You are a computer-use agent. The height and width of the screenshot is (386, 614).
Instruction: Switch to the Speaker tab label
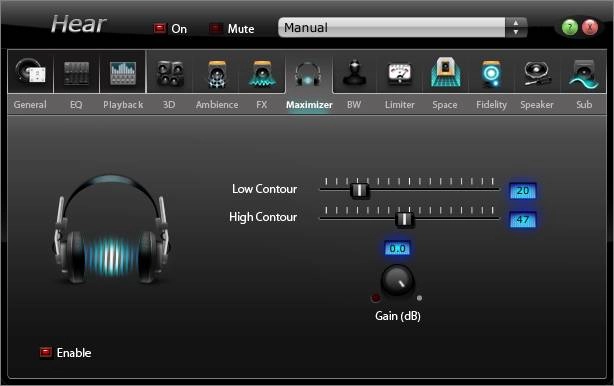pyautogui.click(x=537, y=105)
